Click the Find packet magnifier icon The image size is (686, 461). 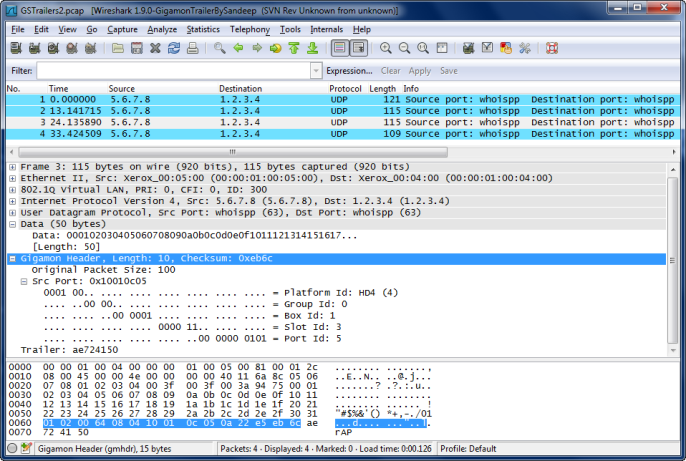point(219,48)
